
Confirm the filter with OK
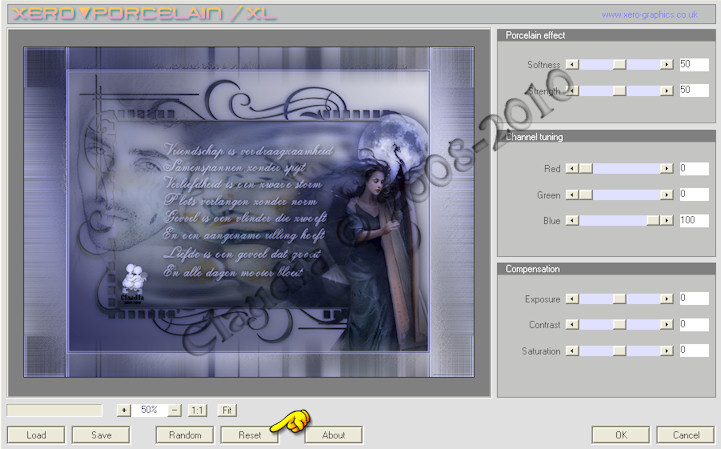[621, 435]
